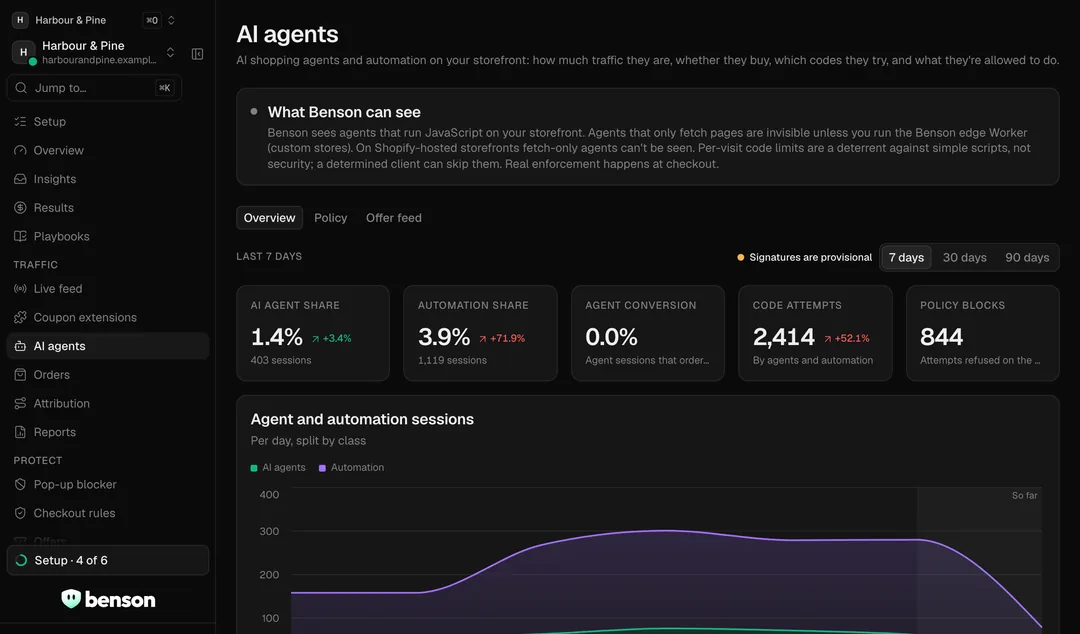This screenshot has width=1080, height=634.
Task: Expand the top workspace switcher chevrons
Action: [171, 20]
